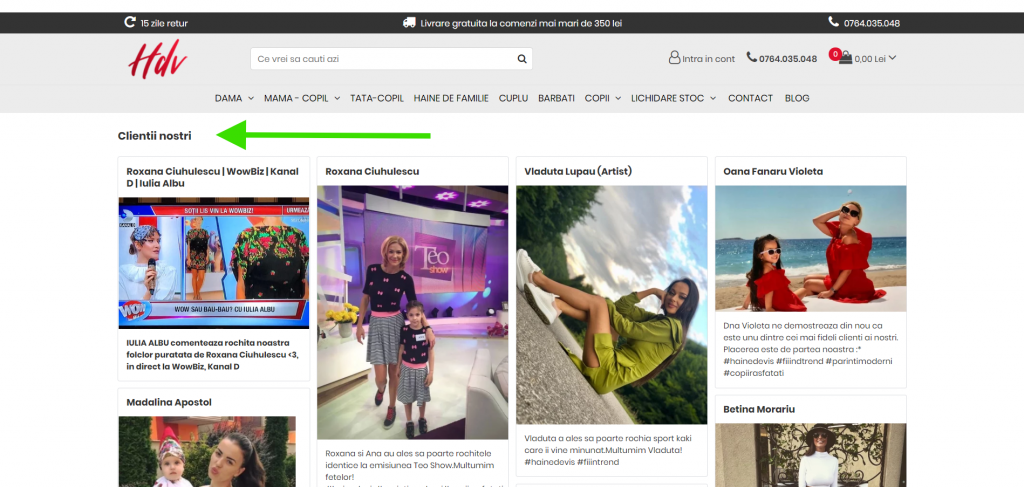Expand the LICHIDARE STOC menu
This screenshot has height=487, width=1024.
[674, 98]
